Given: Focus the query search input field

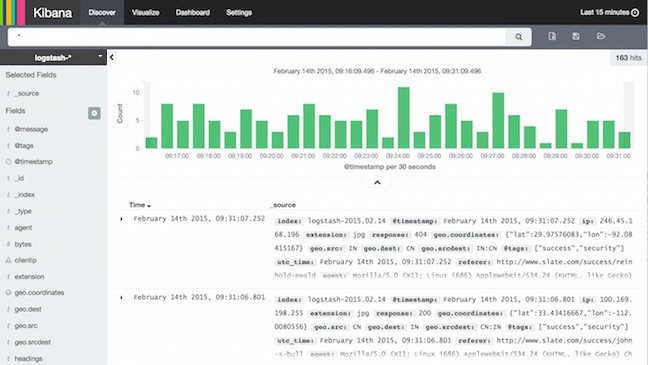Looking at the screenshot, I should [x=257, y=37].
